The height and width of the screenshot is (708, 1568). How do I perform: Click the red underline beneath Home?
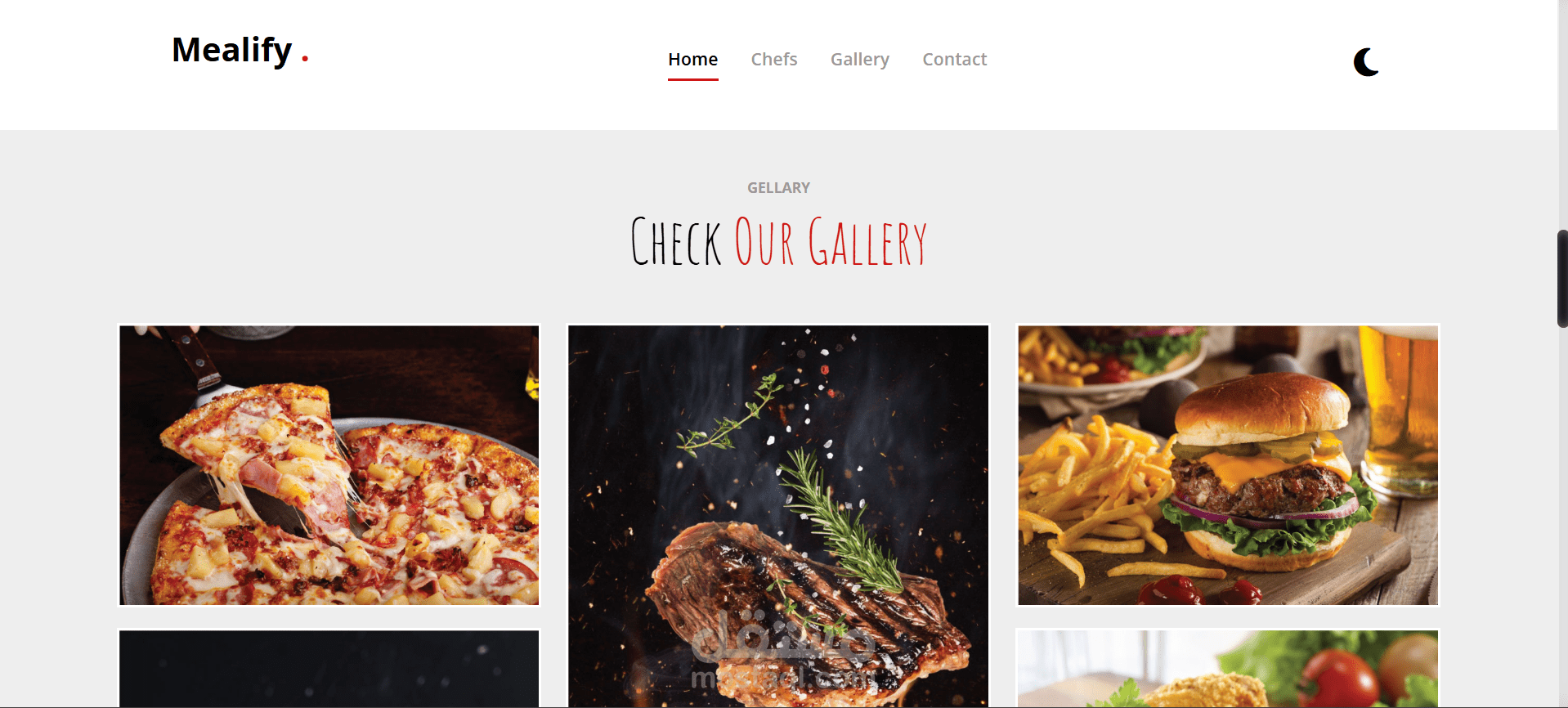click(x=692, y=79)
